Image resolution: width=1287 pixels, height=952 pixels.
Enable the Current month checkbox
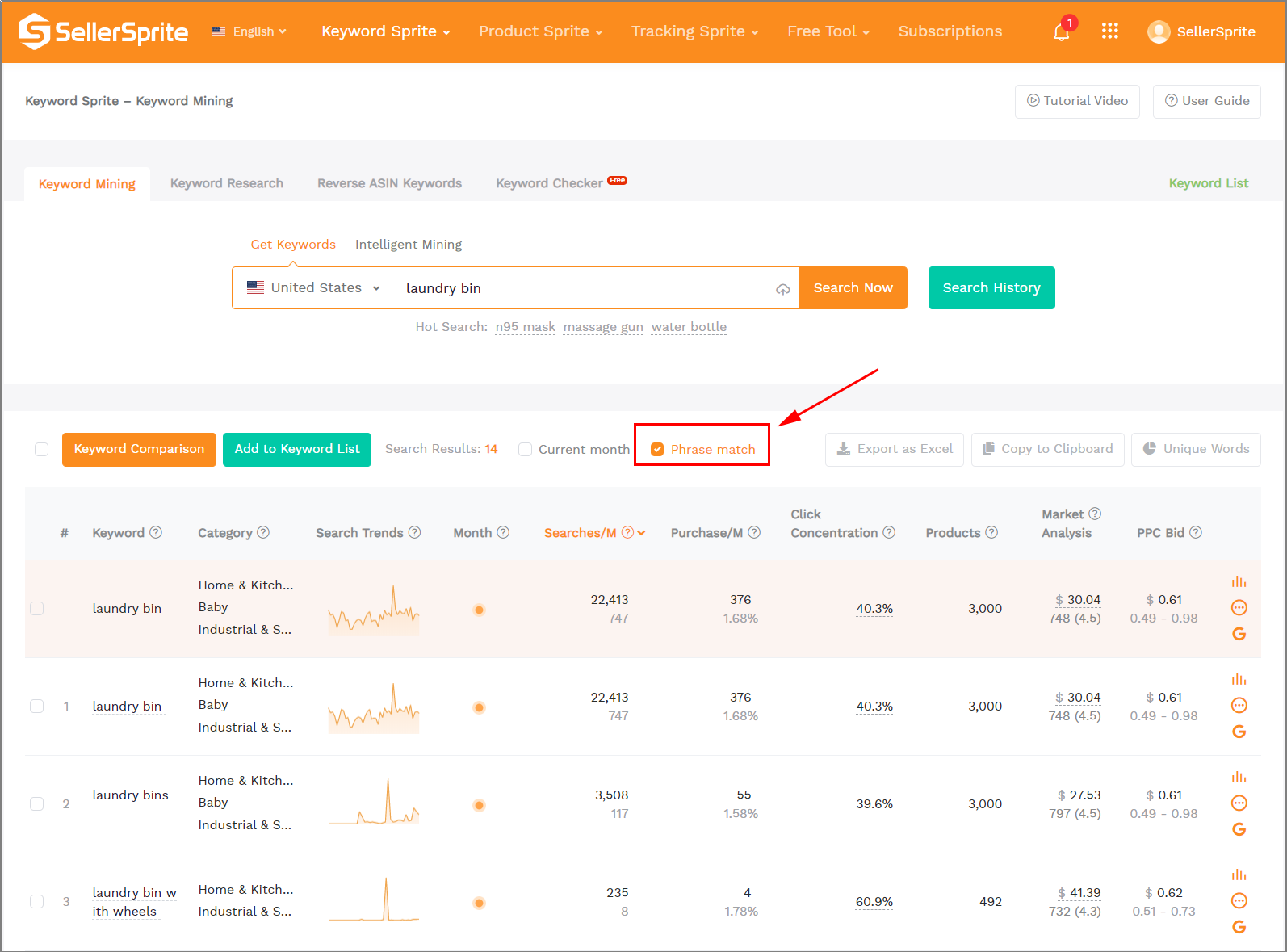coord(526,450)
